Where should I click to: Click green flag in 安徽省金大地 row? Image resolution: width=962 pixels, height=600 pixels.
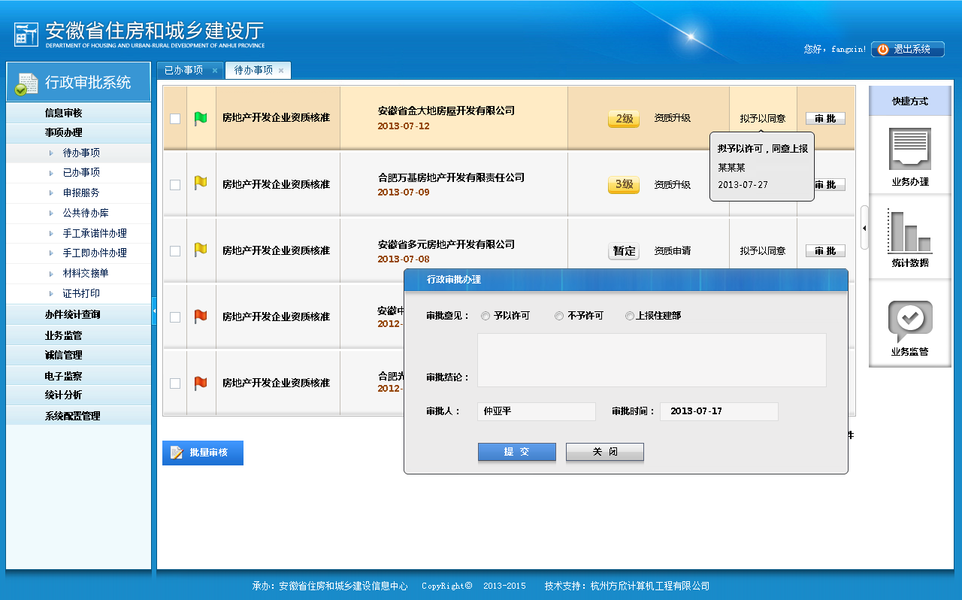click(x=201, y=118)
